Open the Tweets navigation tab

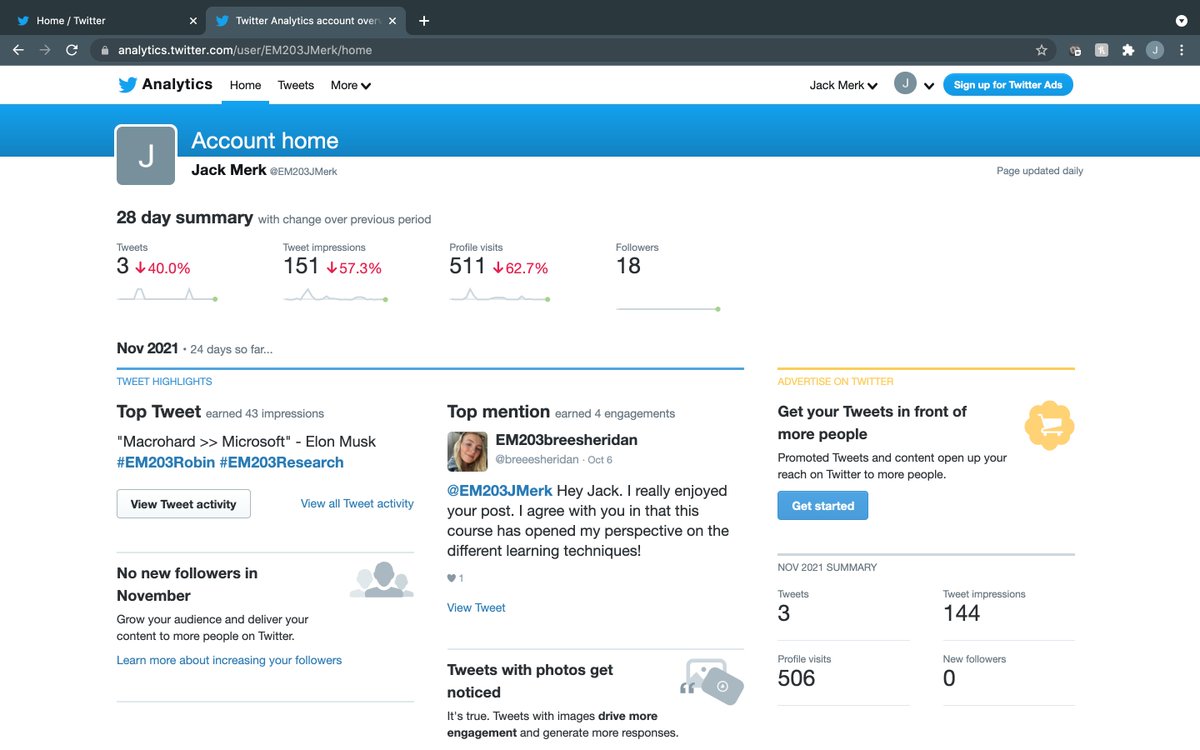click(x=296, y=85)
